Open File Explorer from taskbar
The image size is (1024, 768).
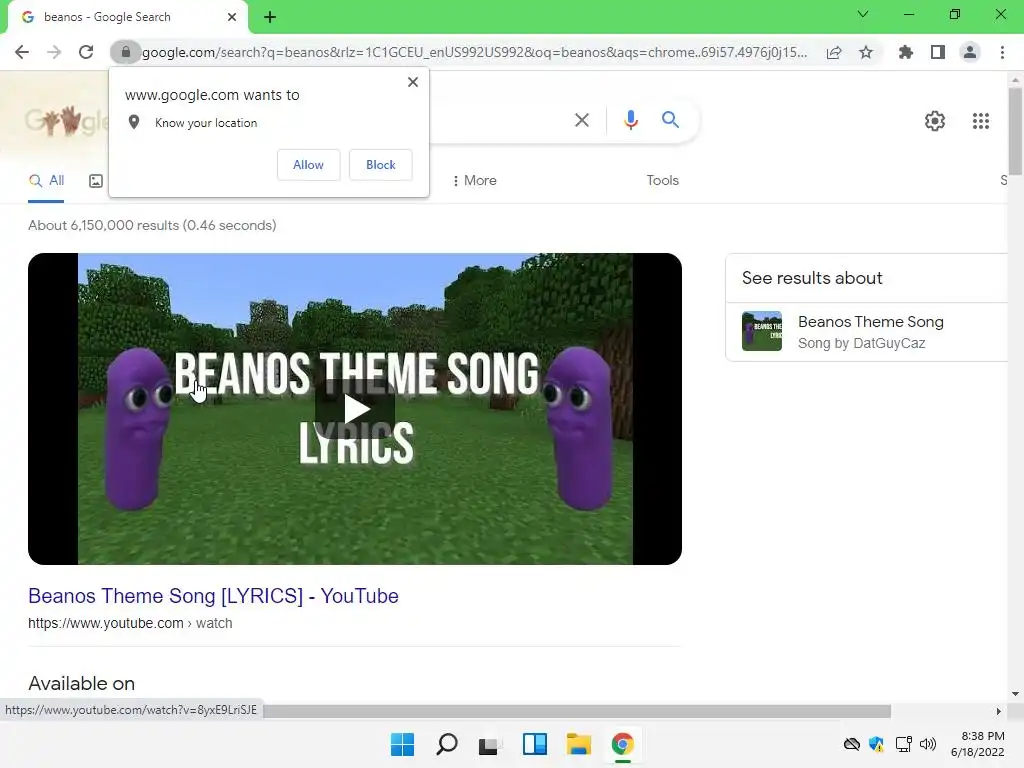click(x=579, y=744)
